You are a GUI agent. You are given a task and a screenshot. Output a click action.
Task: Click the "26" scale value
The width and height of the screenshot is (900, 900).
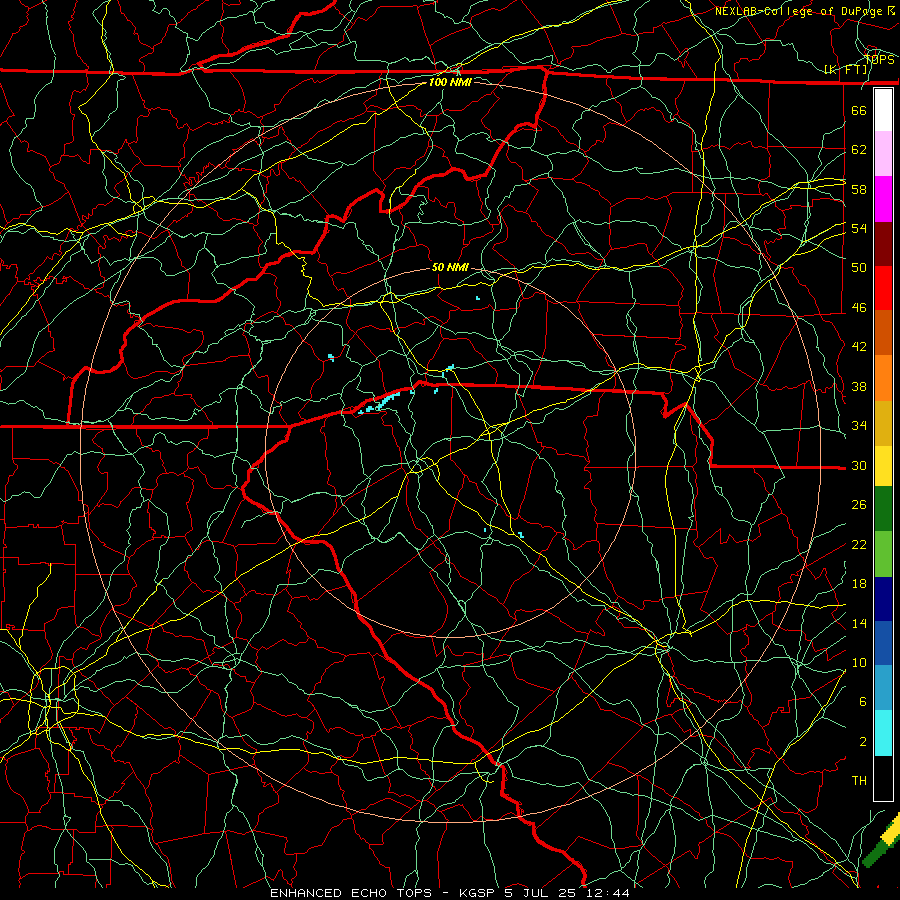pos(859,505)
